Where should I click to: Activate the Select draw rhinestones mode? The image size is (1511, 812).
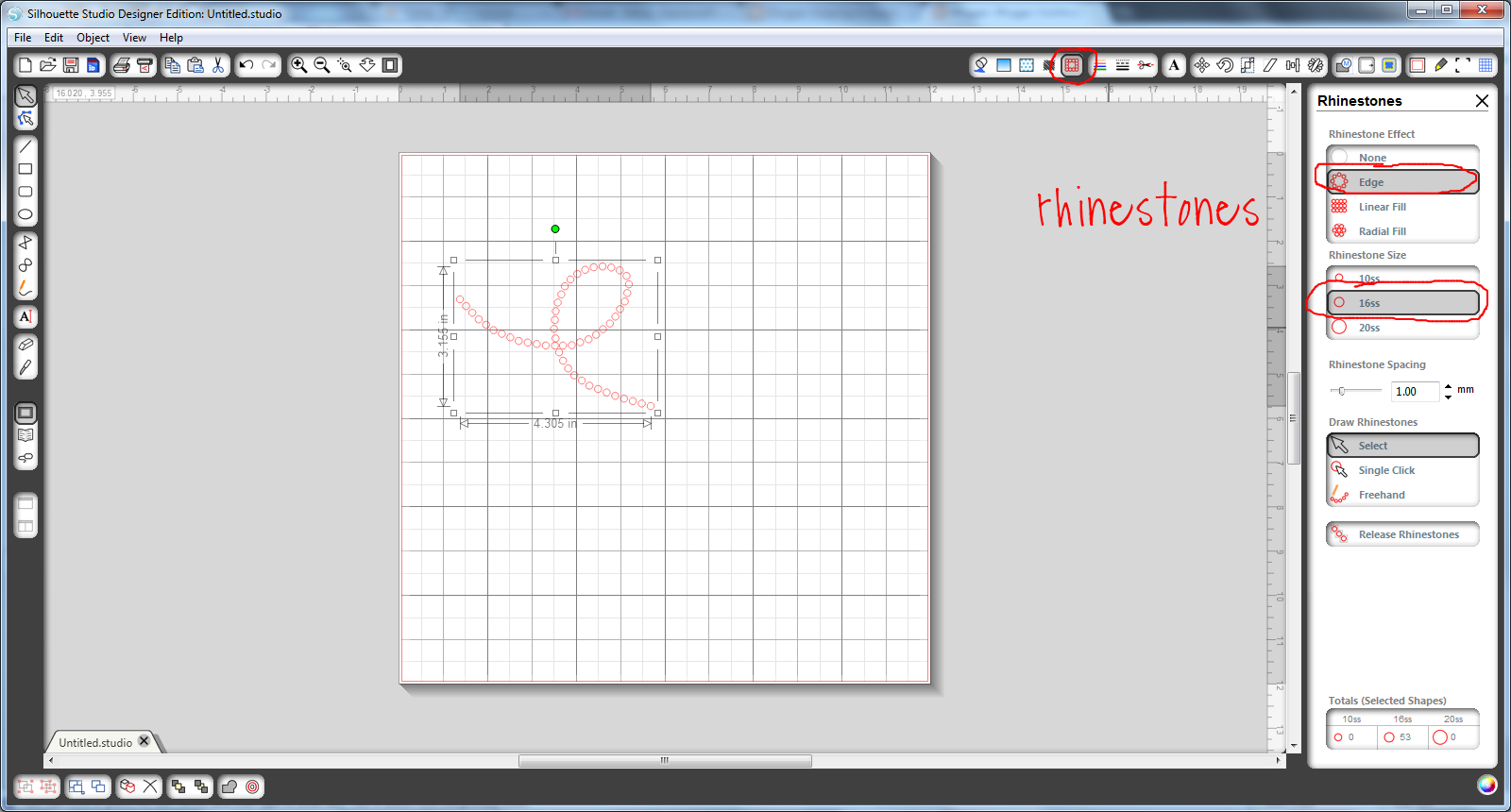(1402, 446)
